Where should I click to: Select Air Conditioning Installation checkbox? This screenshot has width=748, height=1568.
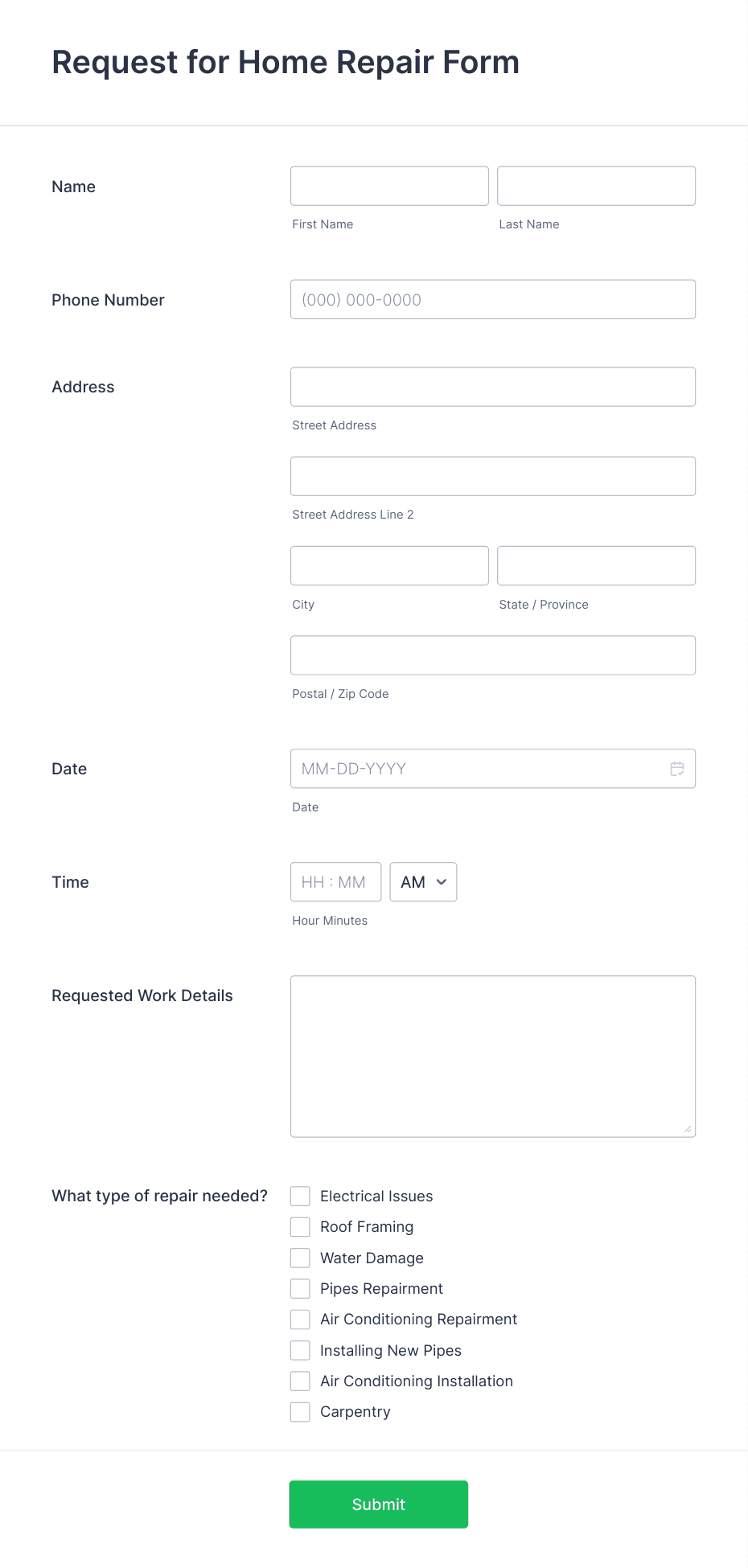[x=300, y=1381]
